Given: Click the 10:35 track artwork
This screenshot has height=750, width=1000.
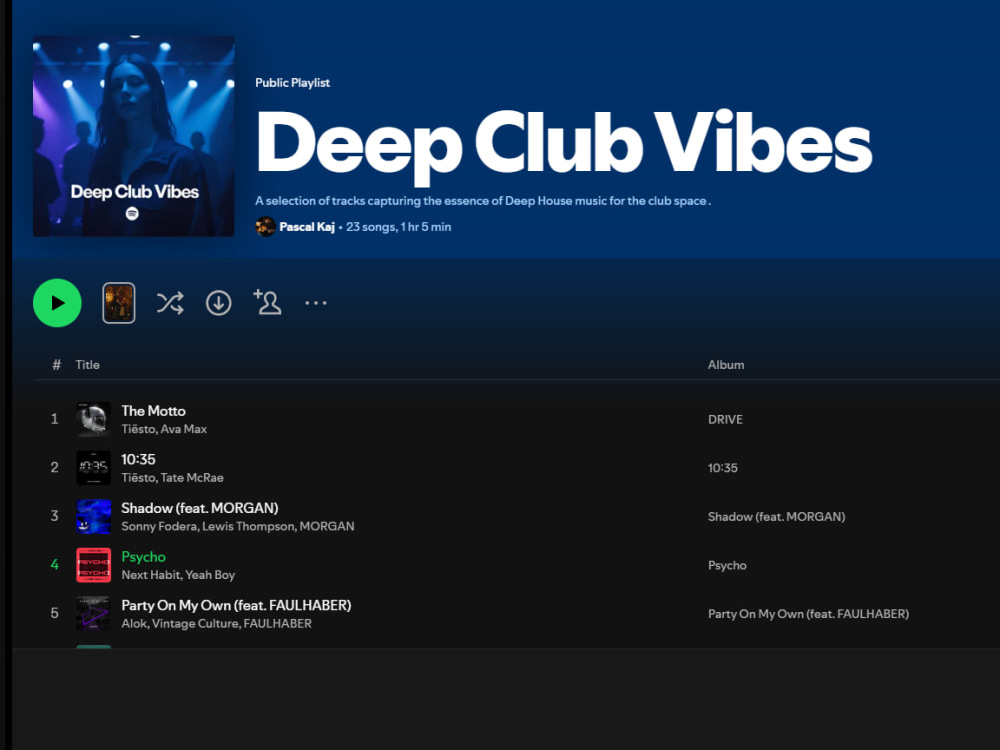Looking at the screenshot, I should 94,467.
